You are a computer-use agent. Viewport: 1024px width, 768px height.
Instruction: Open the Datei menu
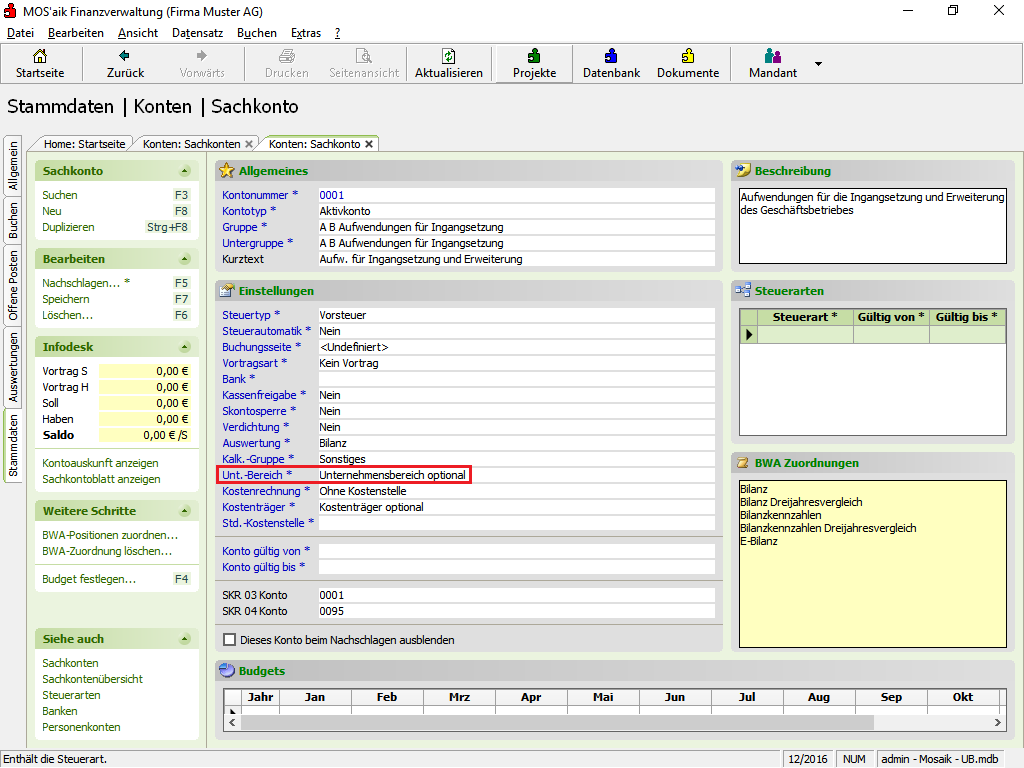pos(20,33)
